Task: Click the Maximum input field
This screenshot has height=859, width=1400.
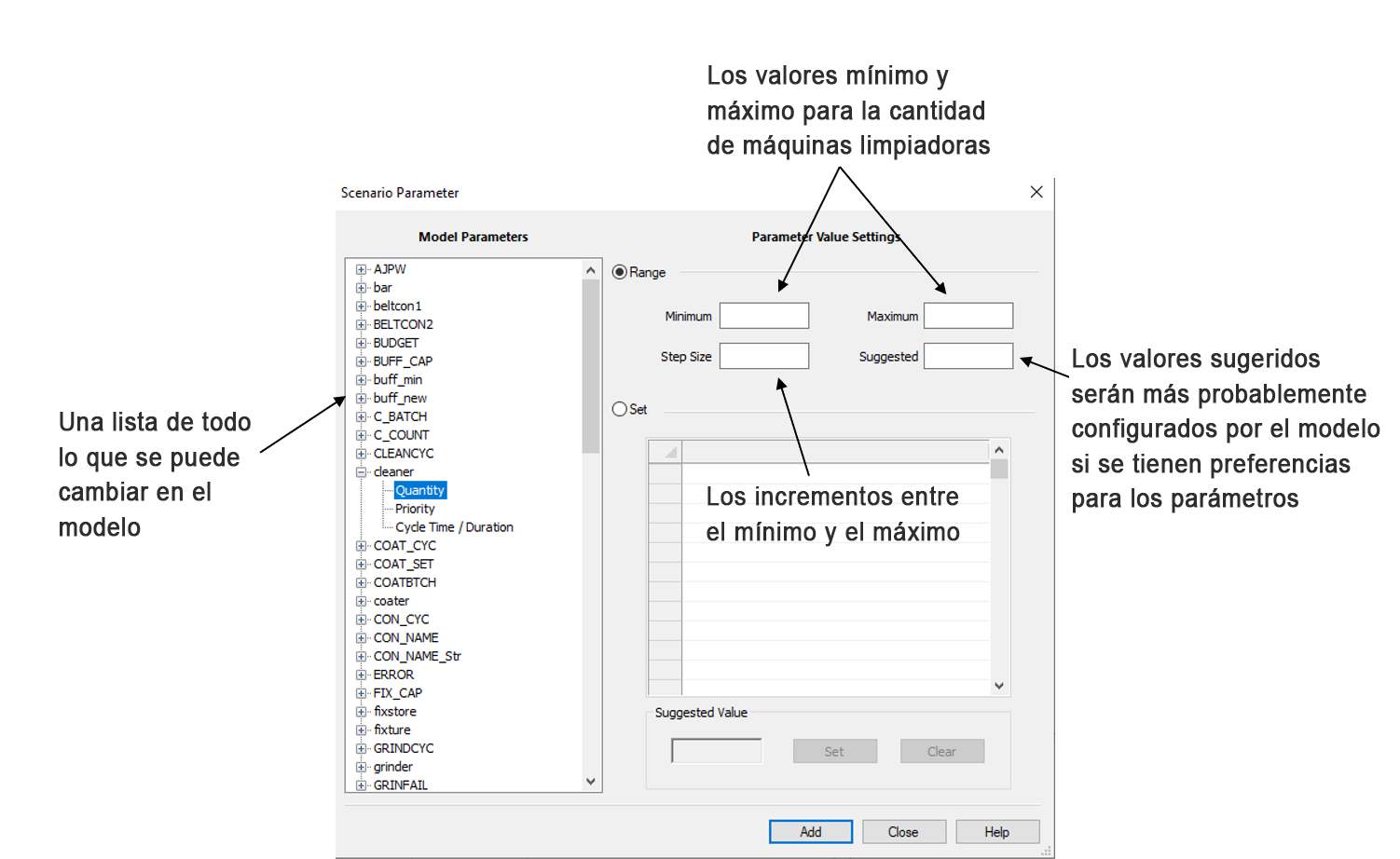Action: [x=968, y=316]
